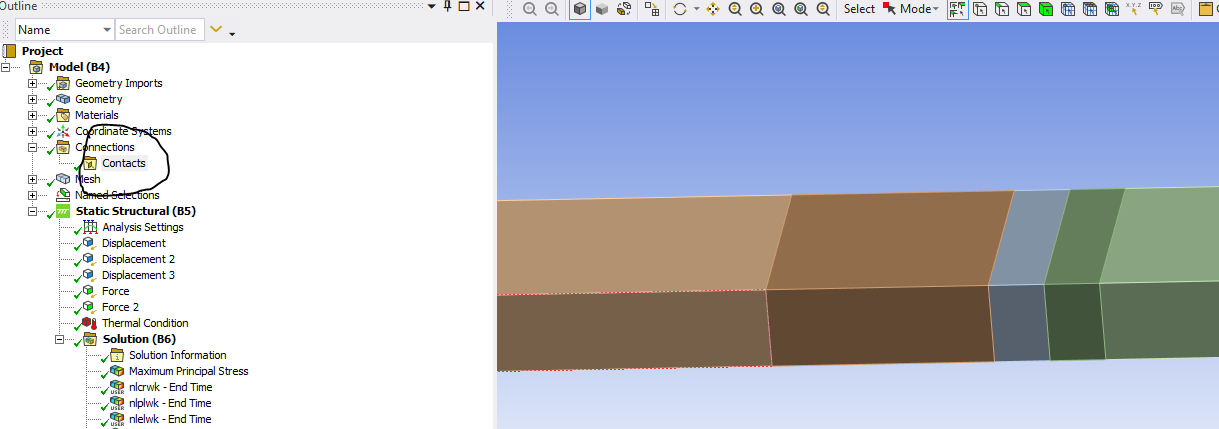
Task: Select the Contacts tree item
Action: tap(123, 163)
